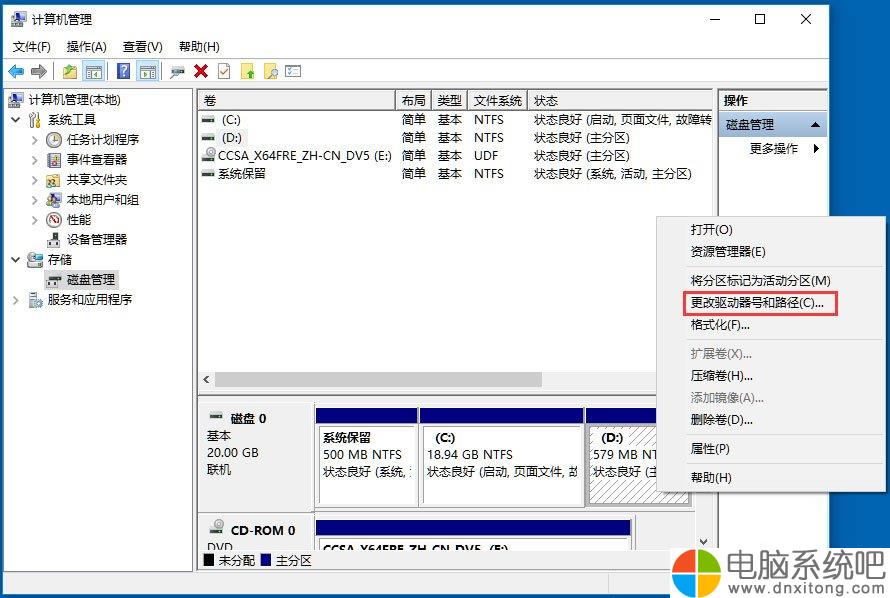Click the Up one level folder icon
This screenshot has height=598, width=890.
coord(70,71)
